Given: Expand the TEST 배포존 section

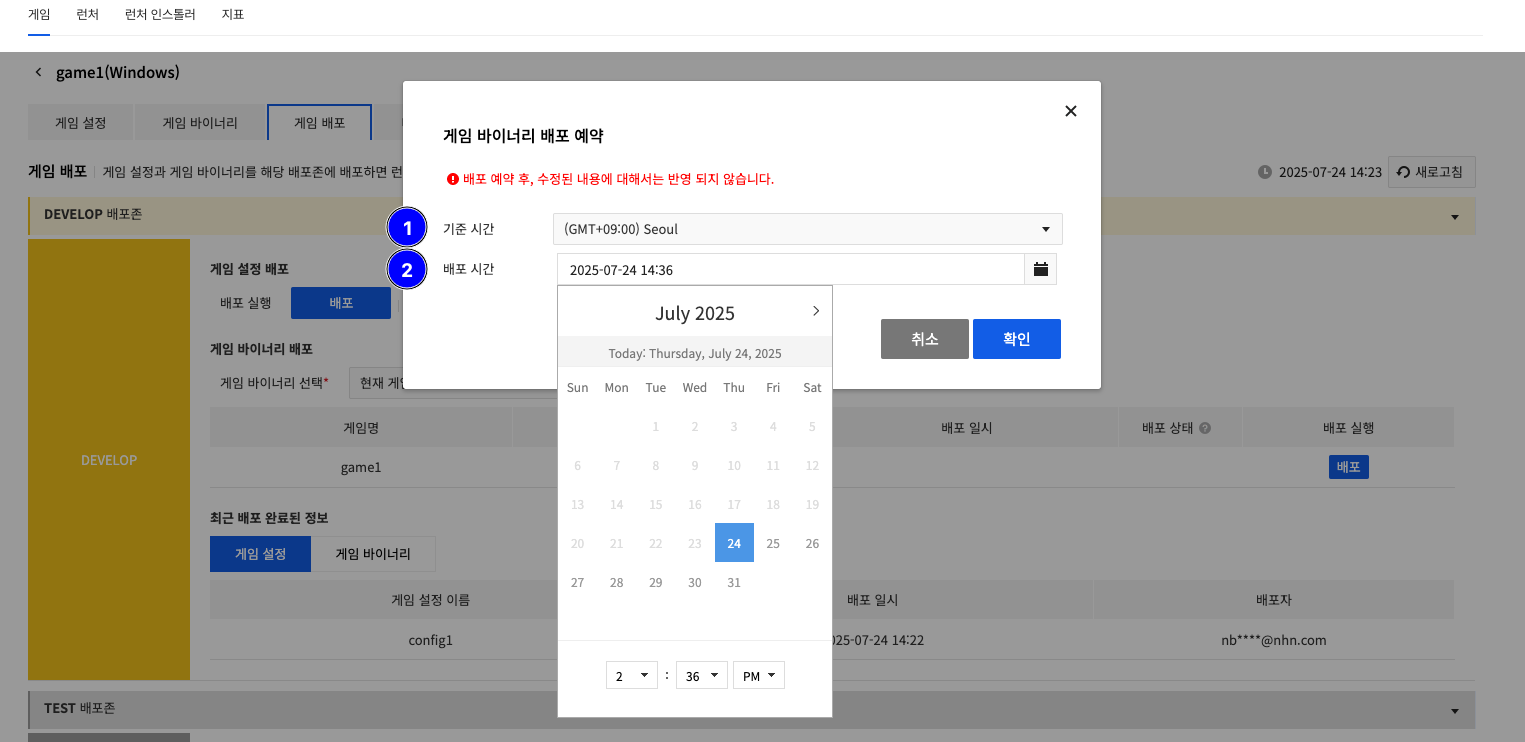Looking at the screenshot, I should coord(1454,709).
